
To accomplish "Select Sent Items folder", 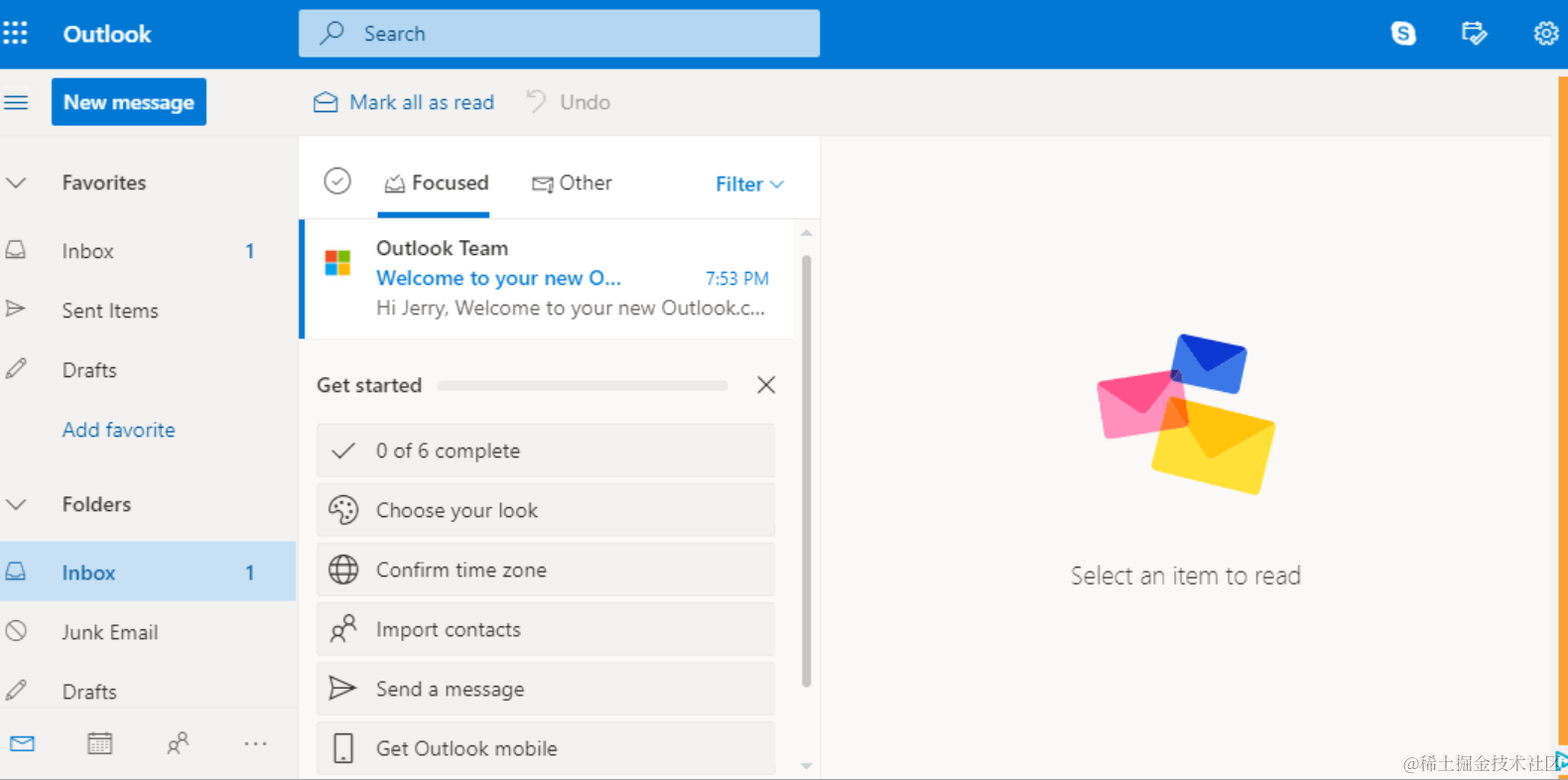I will click(148, 311).
